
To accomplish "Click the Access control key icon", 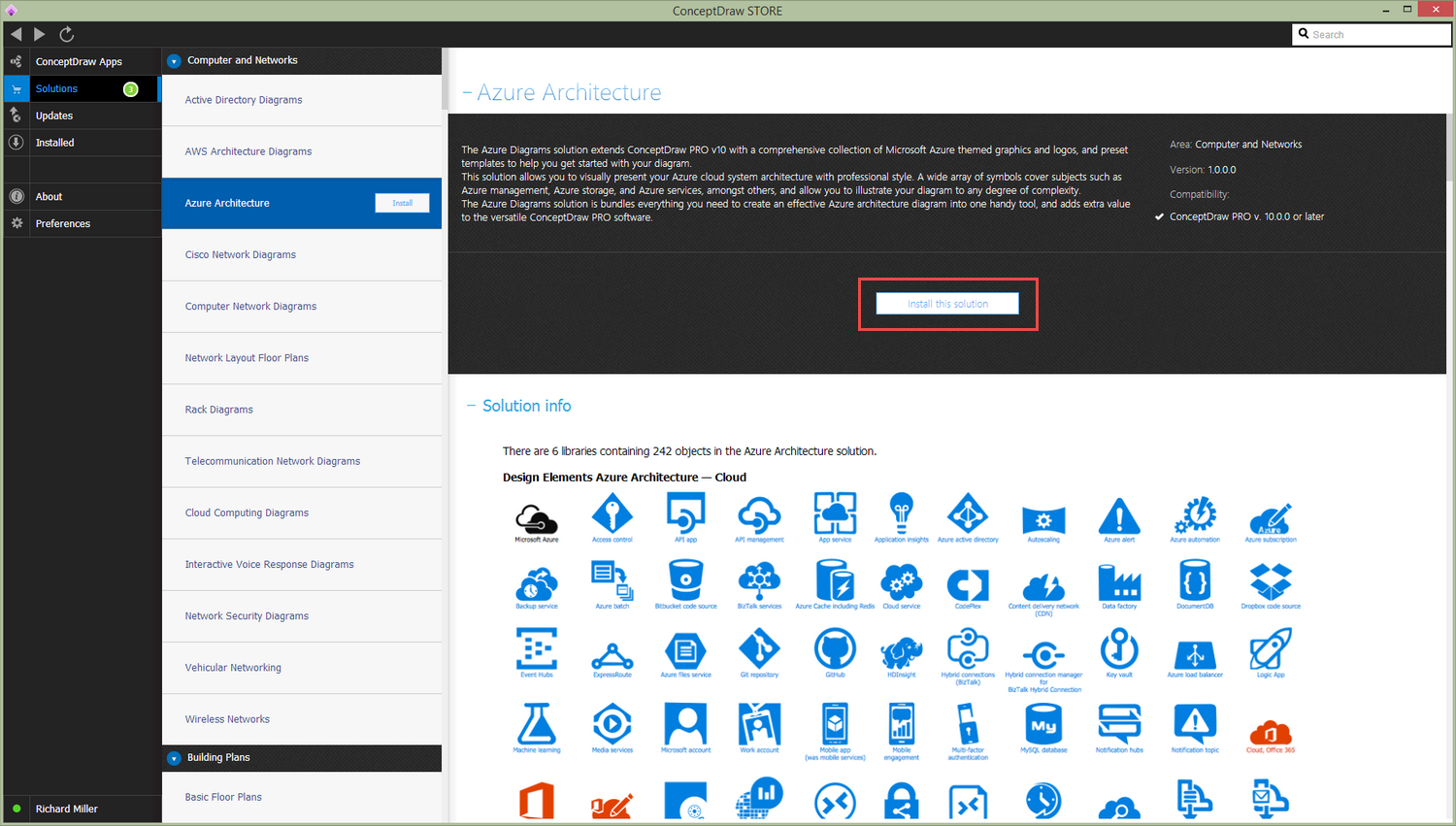I will [612, 512].
